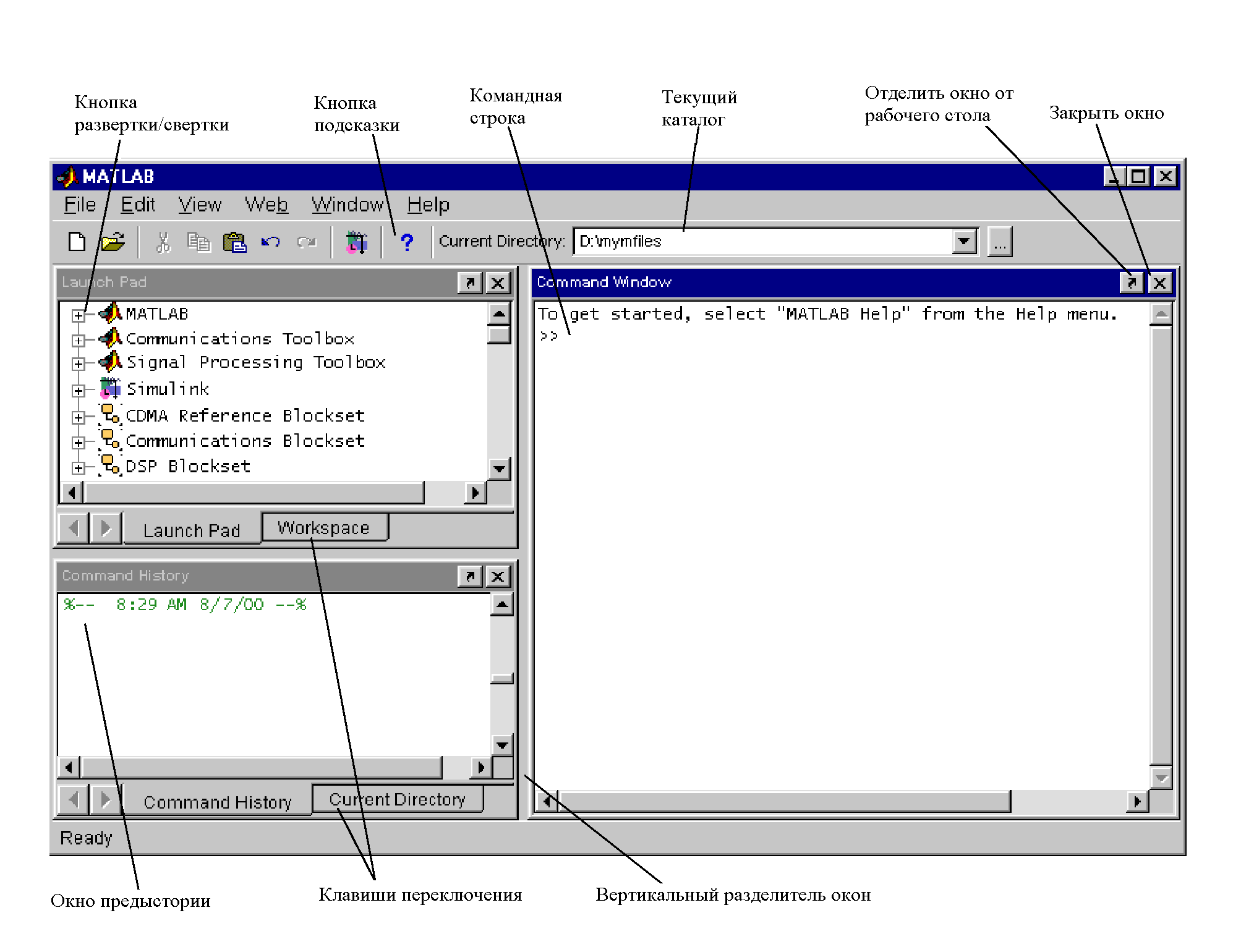Image resolution: width=1254 pixels, height=952 pixels.
Task: Undock the Command Window panel
Action: click(1132, 283)
